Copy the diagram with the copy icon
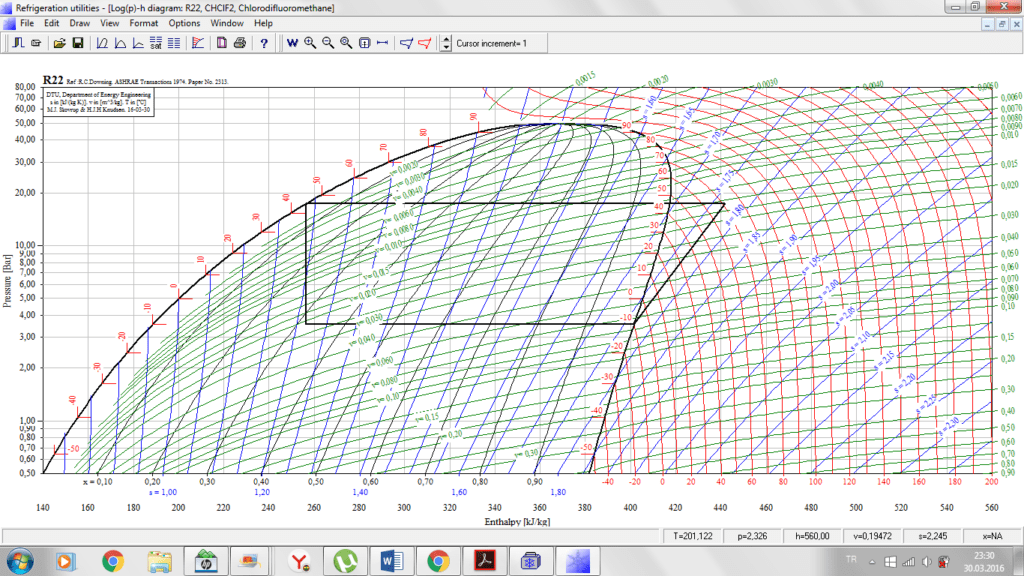The width and height of the screenshot is (1024, 576). [x=222, y=43]
